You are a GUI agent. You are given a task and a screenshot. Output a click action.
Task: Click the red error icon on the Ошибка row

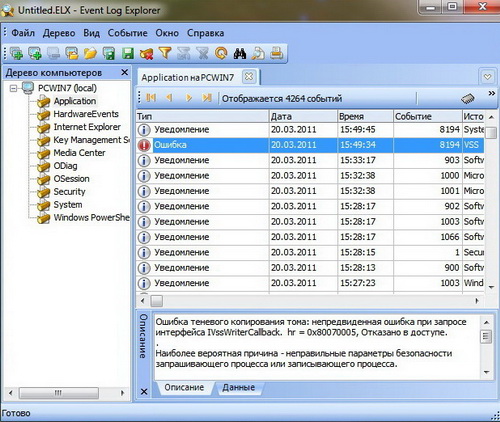[144, 145]
